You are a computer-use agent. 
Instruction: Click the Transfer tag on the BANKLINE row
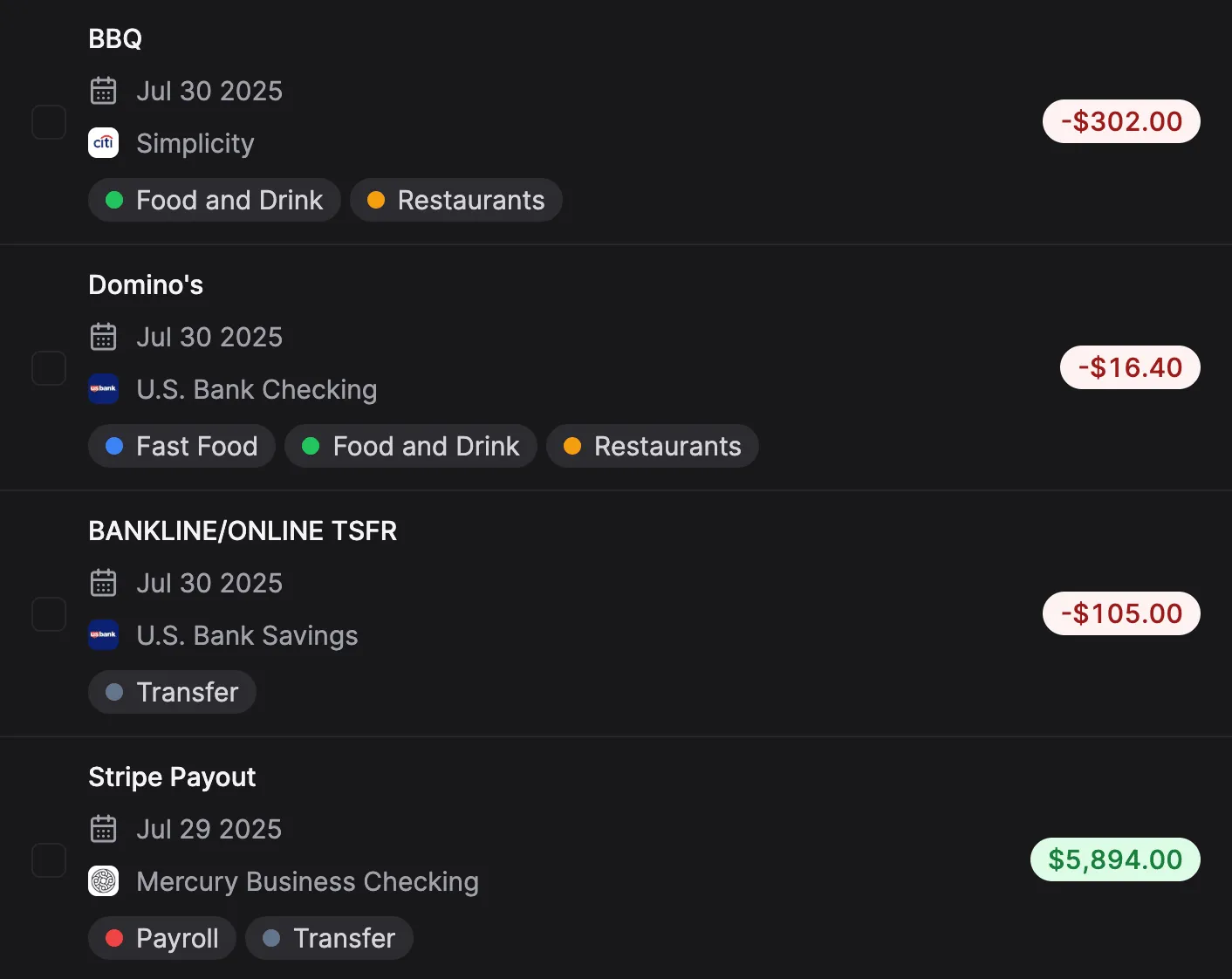[172, 691]
